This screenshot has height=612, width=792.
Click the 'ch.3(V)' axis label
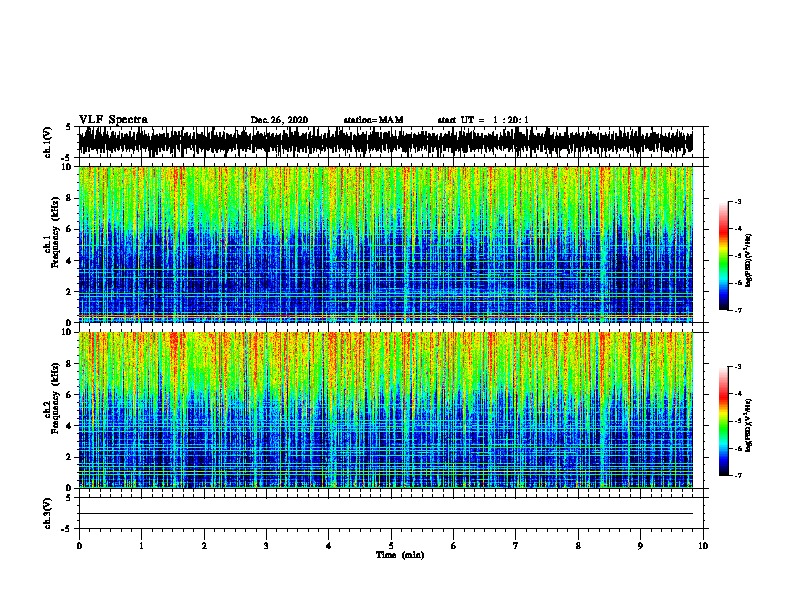pyautogui.click(x=47, y=514)
